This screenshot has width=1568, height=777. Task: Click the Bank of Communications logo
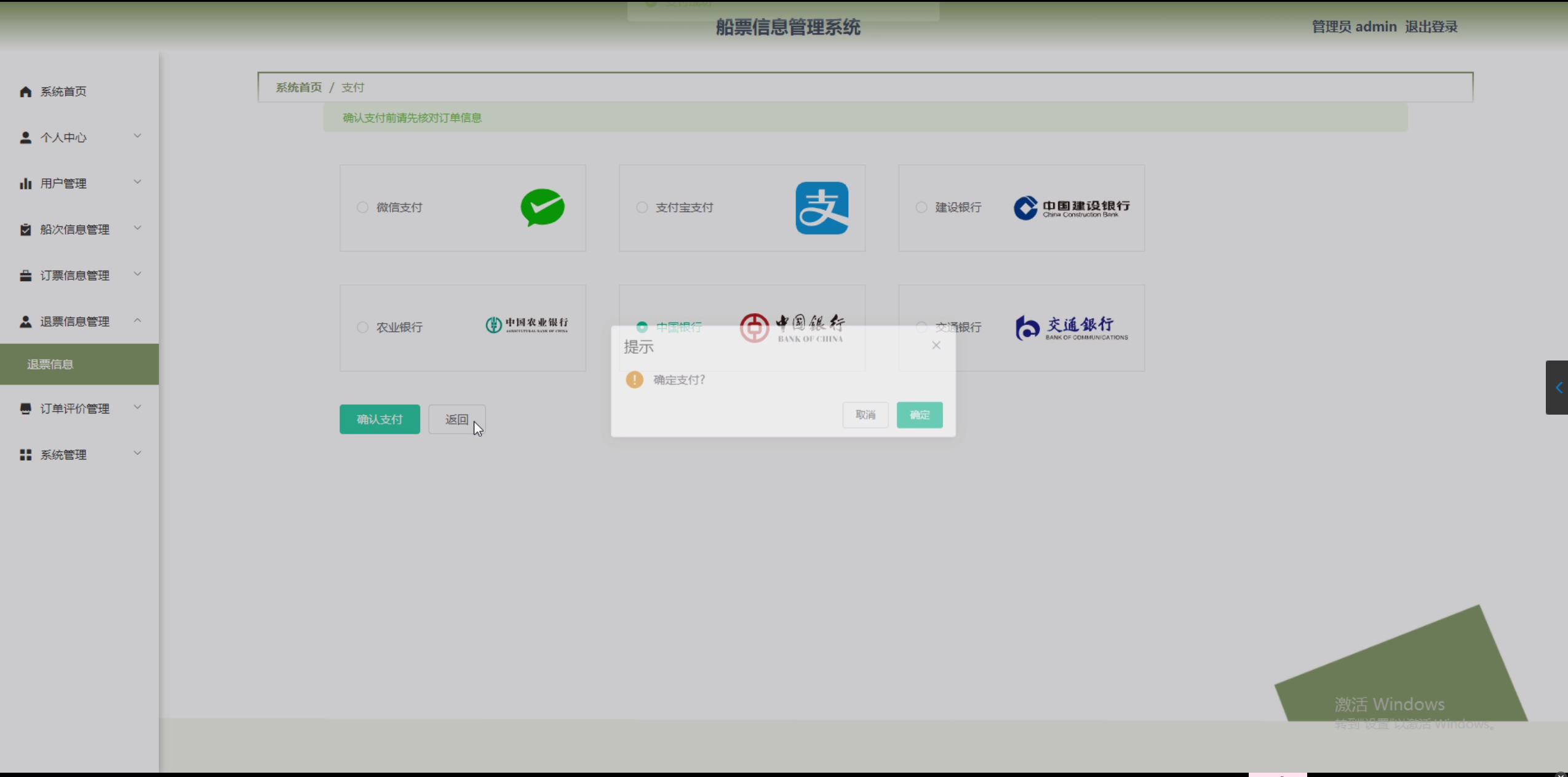point(1072,328)
